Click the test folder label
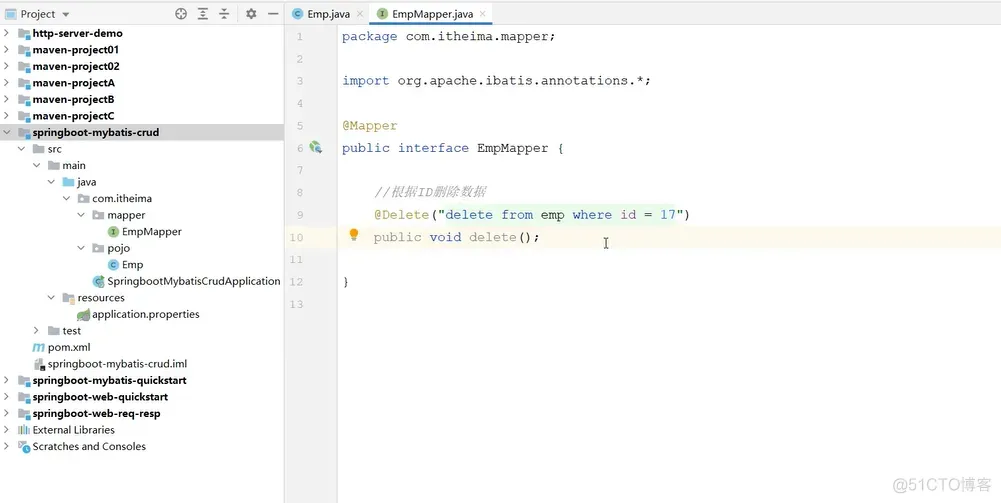The width and height of the screenshot is (1001, 503). [72, 331]
